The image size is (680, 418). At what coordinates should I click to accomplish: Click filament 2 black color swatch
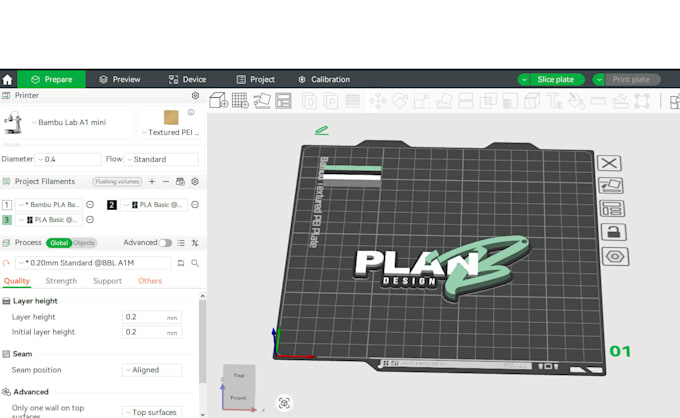point(112,205)
